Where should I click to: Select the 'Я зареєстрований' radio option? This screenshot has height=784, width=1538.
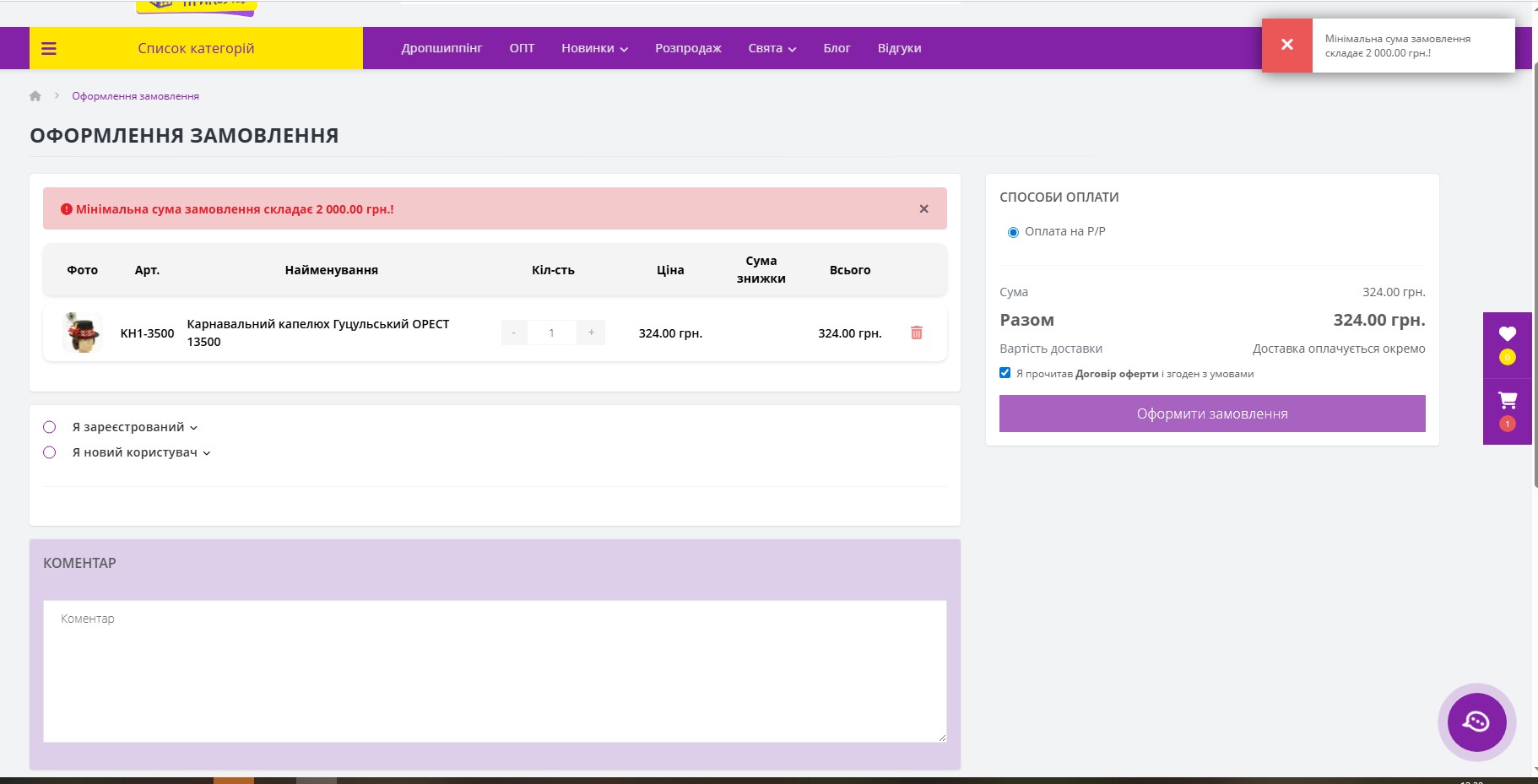click(x=50, y=427)
